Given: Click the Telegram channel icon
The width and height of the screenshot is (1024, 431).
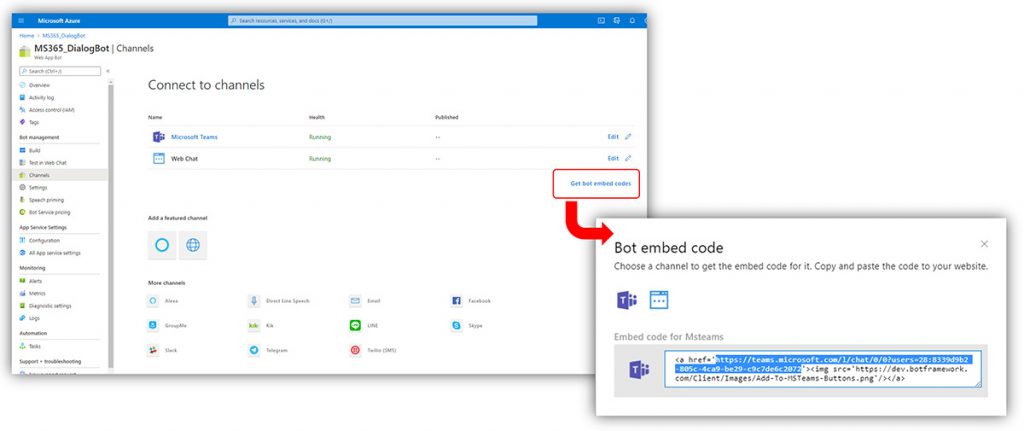Looking at the screenshot, I should click(254, 350).
